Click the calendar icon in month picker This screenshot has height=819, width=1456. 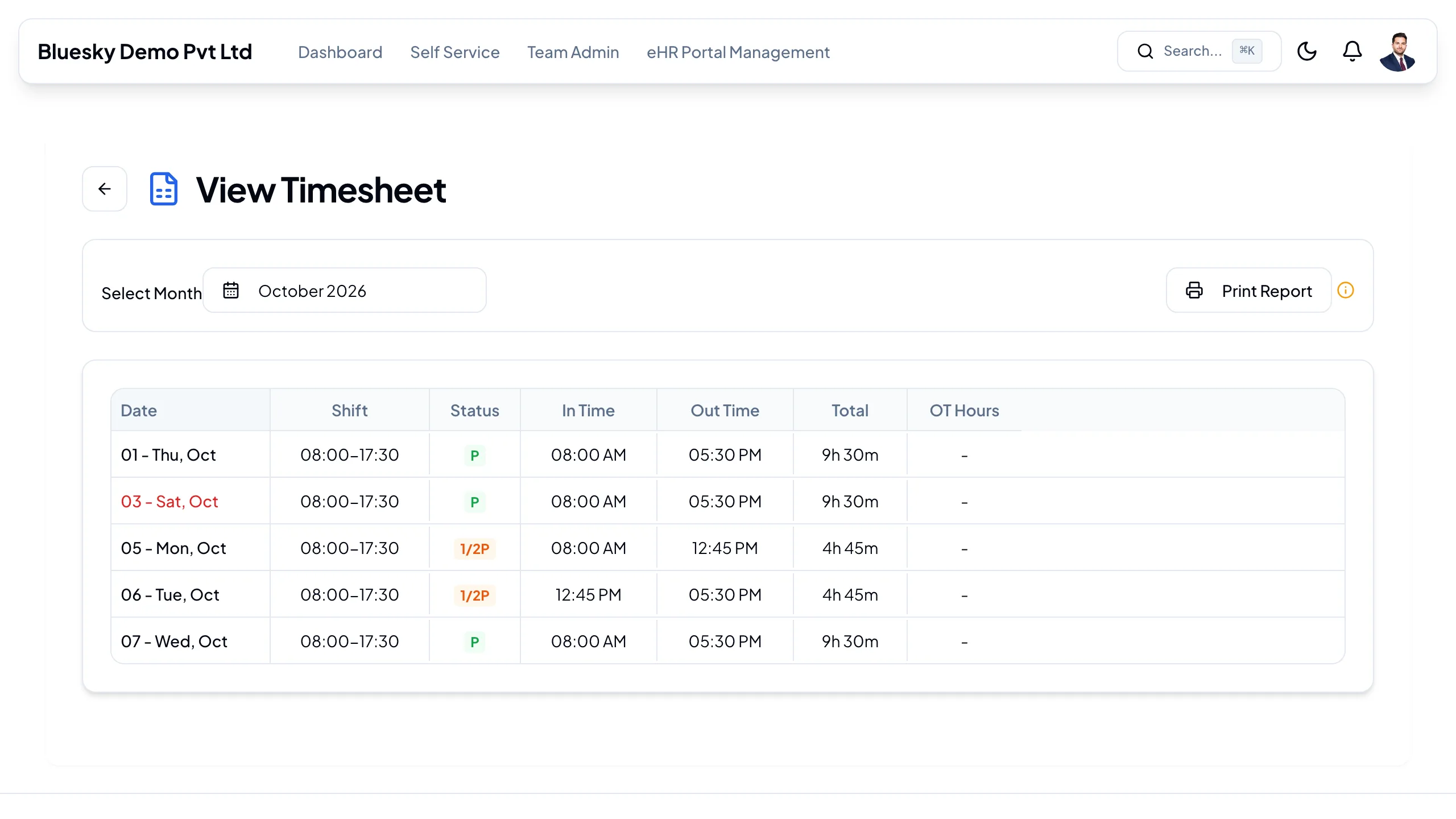tap(231, 290)
